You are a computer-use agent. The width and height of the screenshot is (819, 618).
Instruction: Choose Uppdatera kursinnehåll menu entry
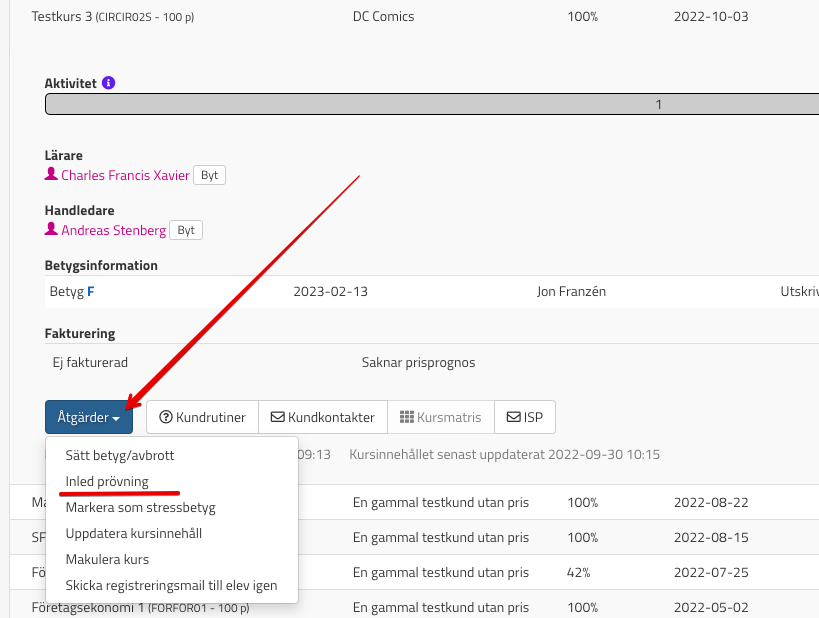click(133, 533)
